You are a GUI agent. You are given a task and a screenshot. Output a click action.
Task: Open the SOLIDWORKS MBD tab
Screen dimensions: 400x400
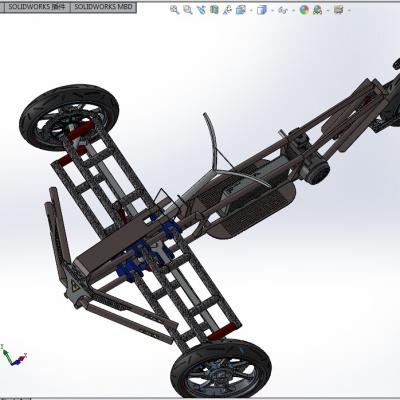point(103,7)
